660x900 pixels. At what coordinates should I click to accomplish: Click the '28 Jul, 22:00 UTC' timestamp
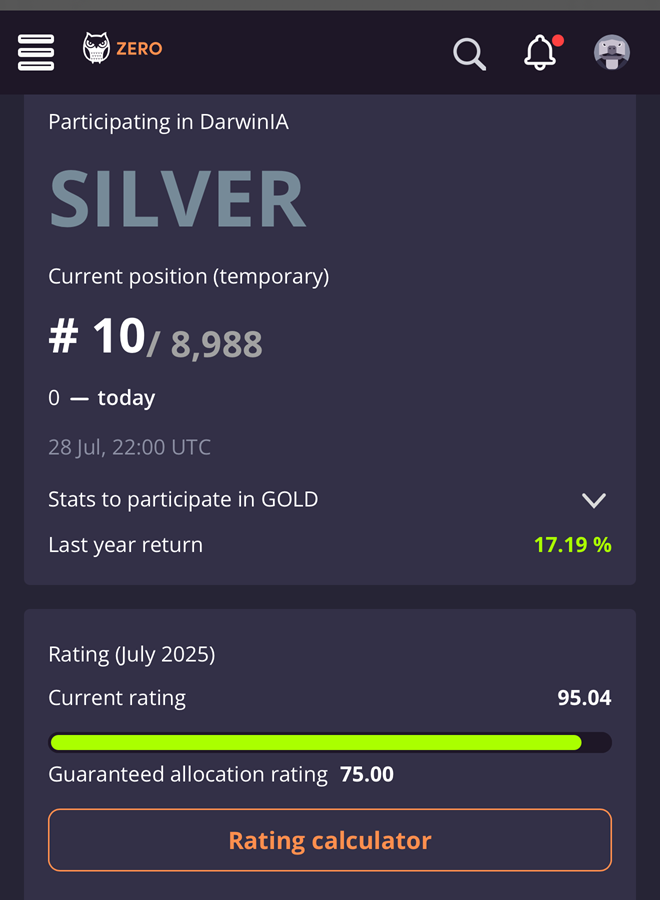tap(129, 447)
